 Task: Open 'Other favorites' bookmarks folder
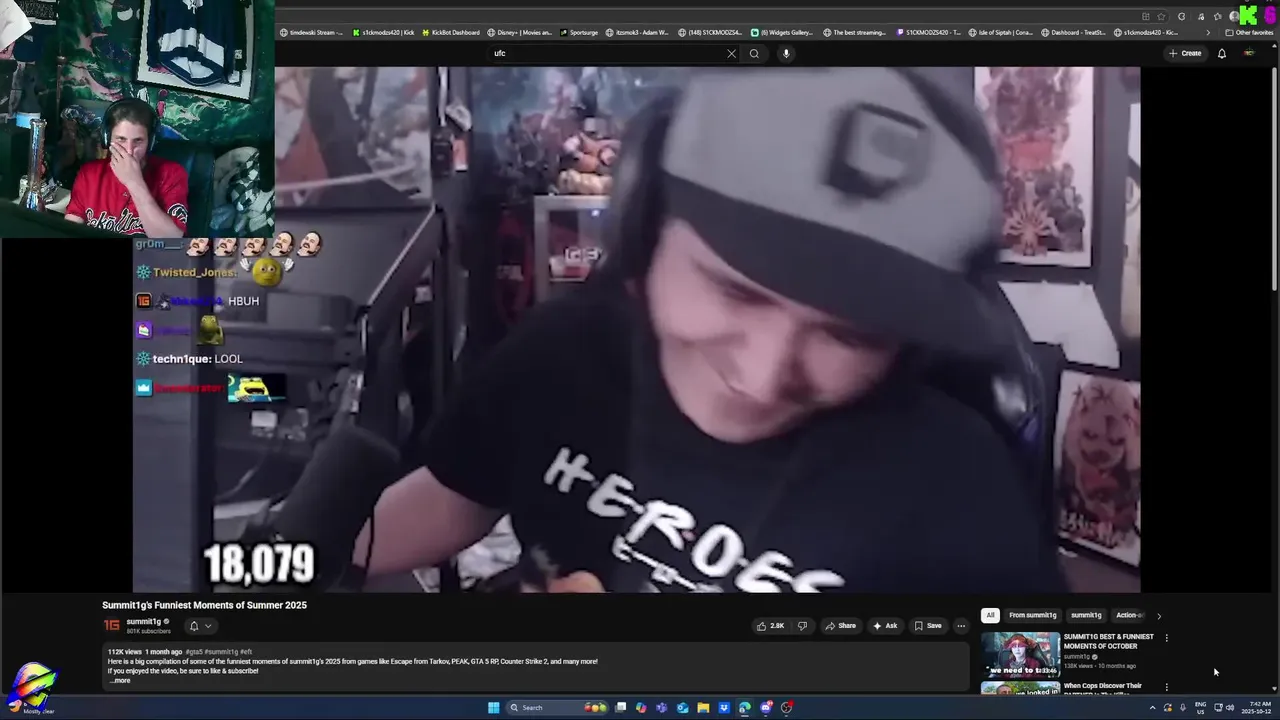1249,32
